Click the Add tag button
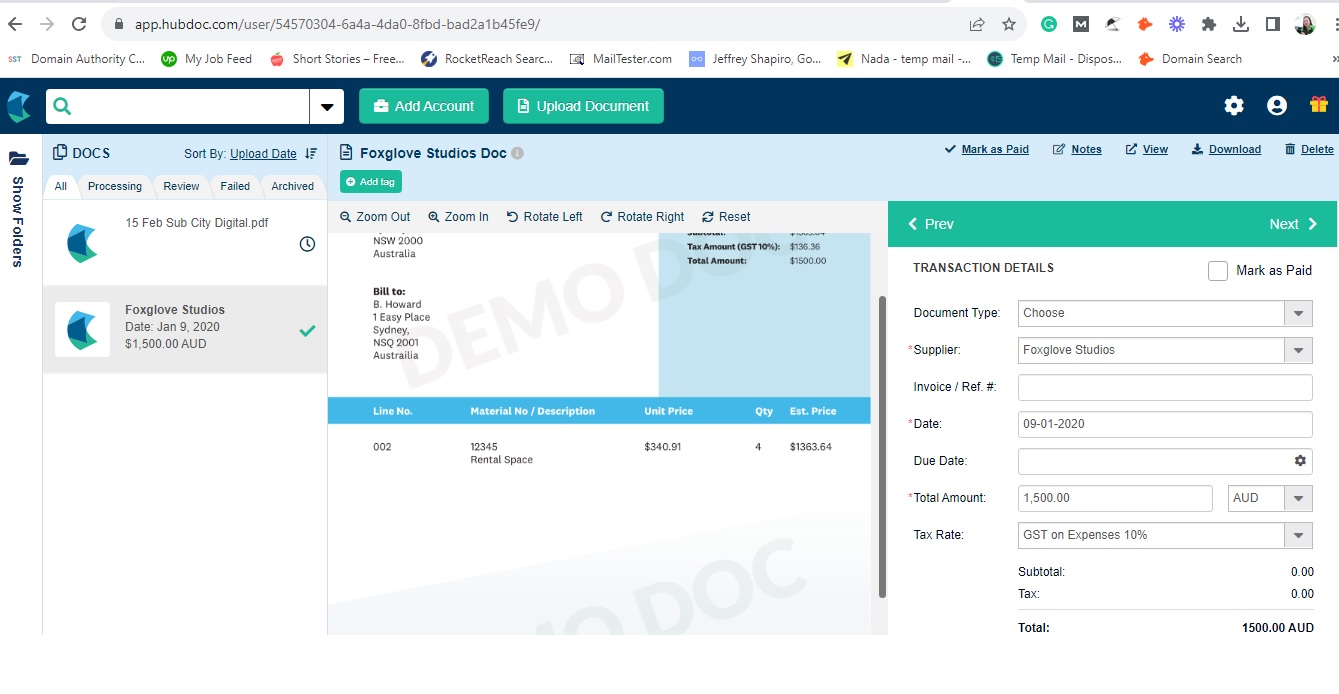The height and width of the screenshot is (694, 1339). (371, 182)
